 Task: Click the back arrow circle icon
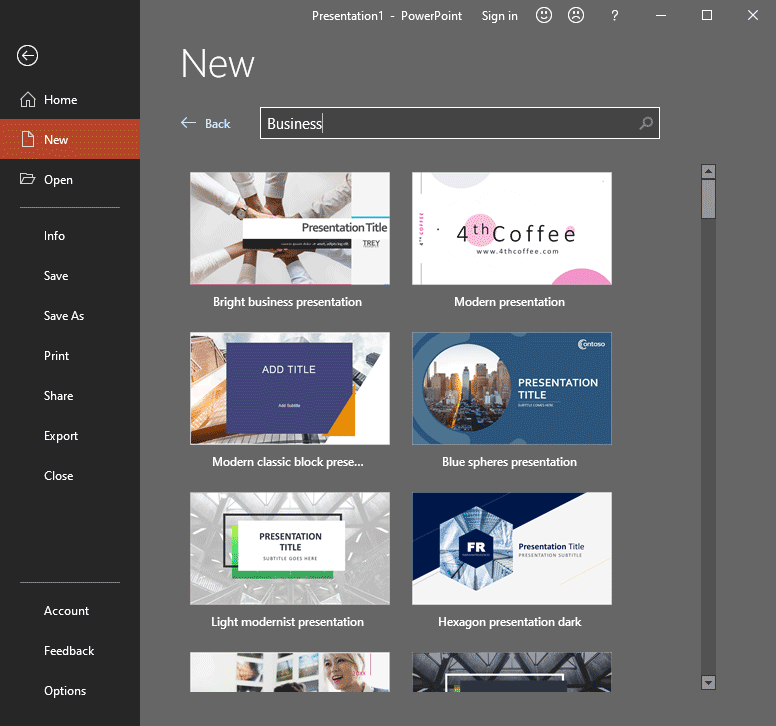tap(28, 56)
